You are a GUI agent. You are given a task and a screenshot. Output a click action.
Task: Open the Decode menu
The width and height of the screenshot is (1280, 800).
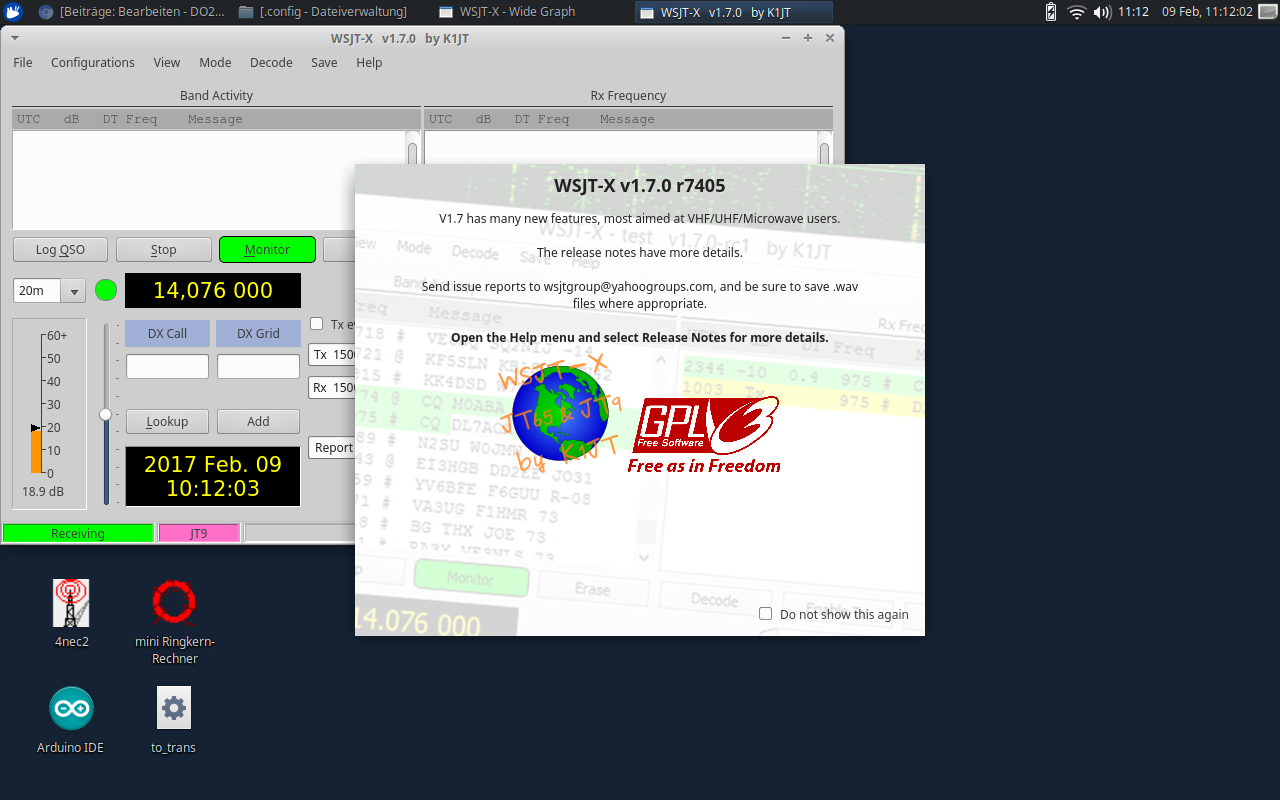271,62
